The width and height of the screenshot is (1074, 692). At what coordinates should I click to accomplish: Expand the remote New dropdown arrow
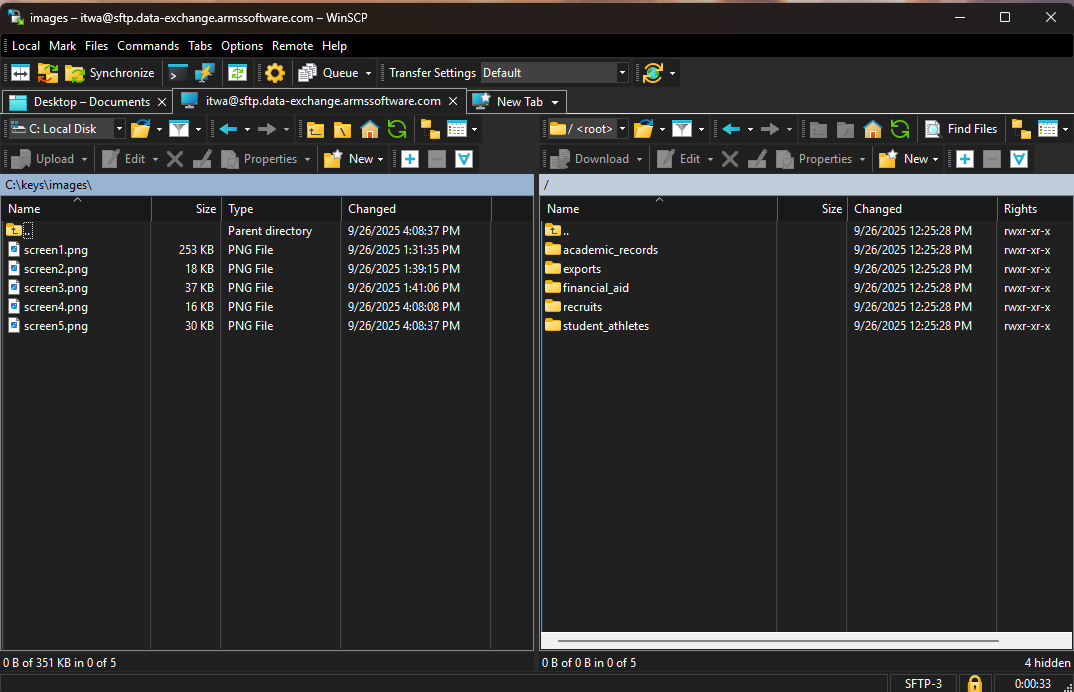click(x=935, y=159)
